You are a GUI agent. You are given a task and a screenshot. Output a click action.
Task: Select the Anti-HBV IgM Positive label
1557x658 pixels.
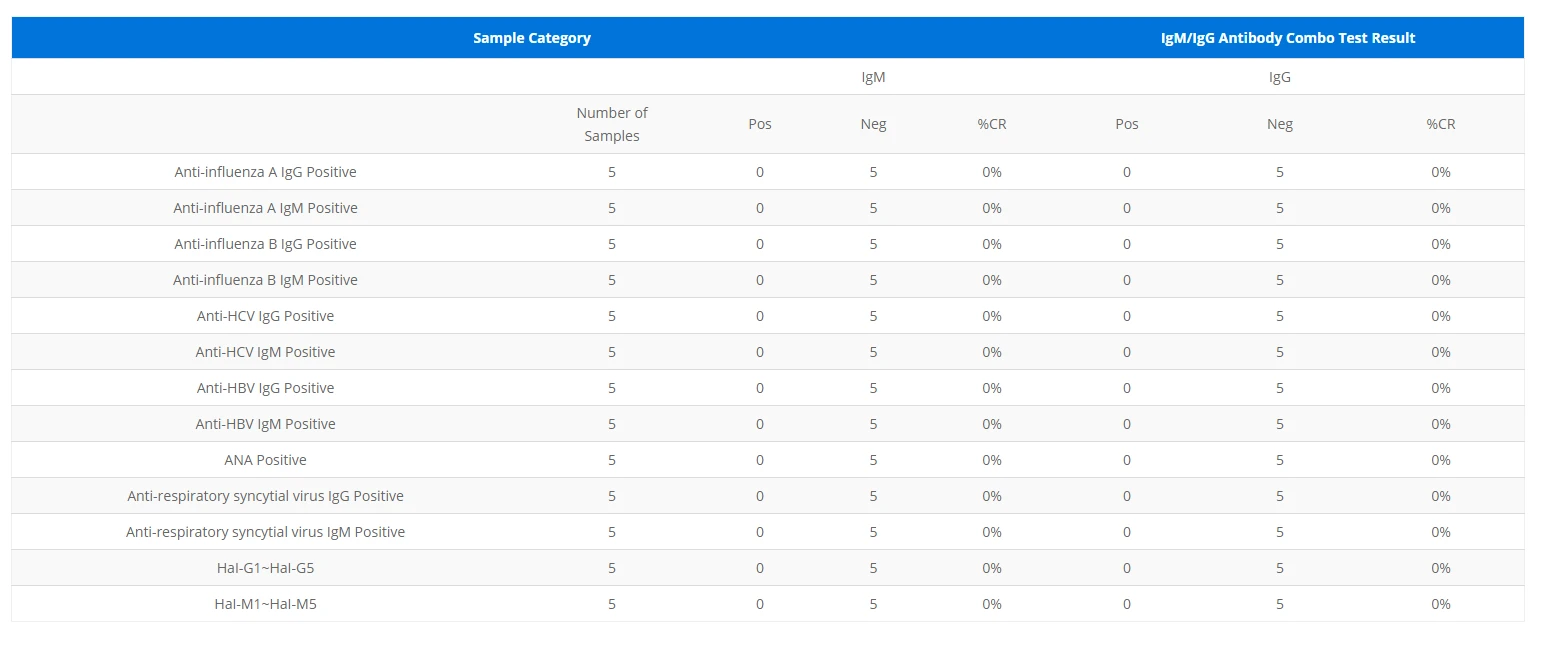point(265,424)
